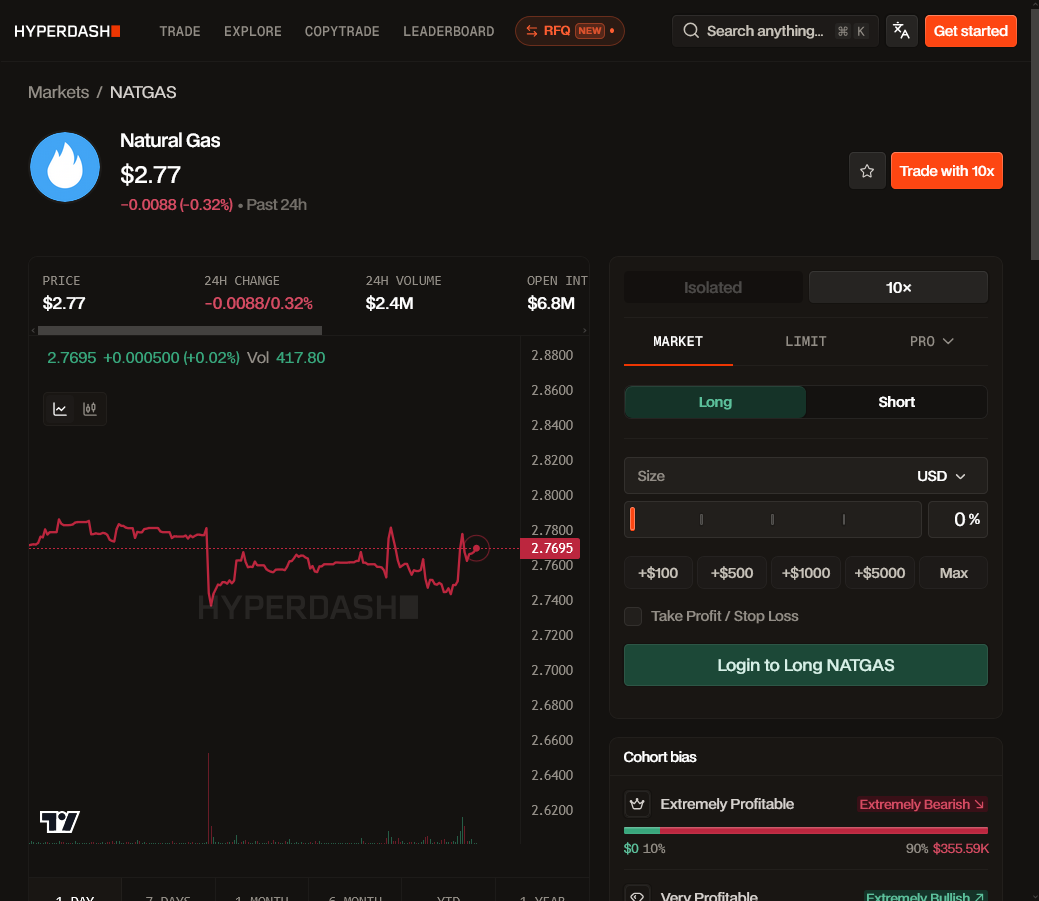Add +$1000 to order size
Viewport: 1039px width, 901px height.
tap(806, 573)
